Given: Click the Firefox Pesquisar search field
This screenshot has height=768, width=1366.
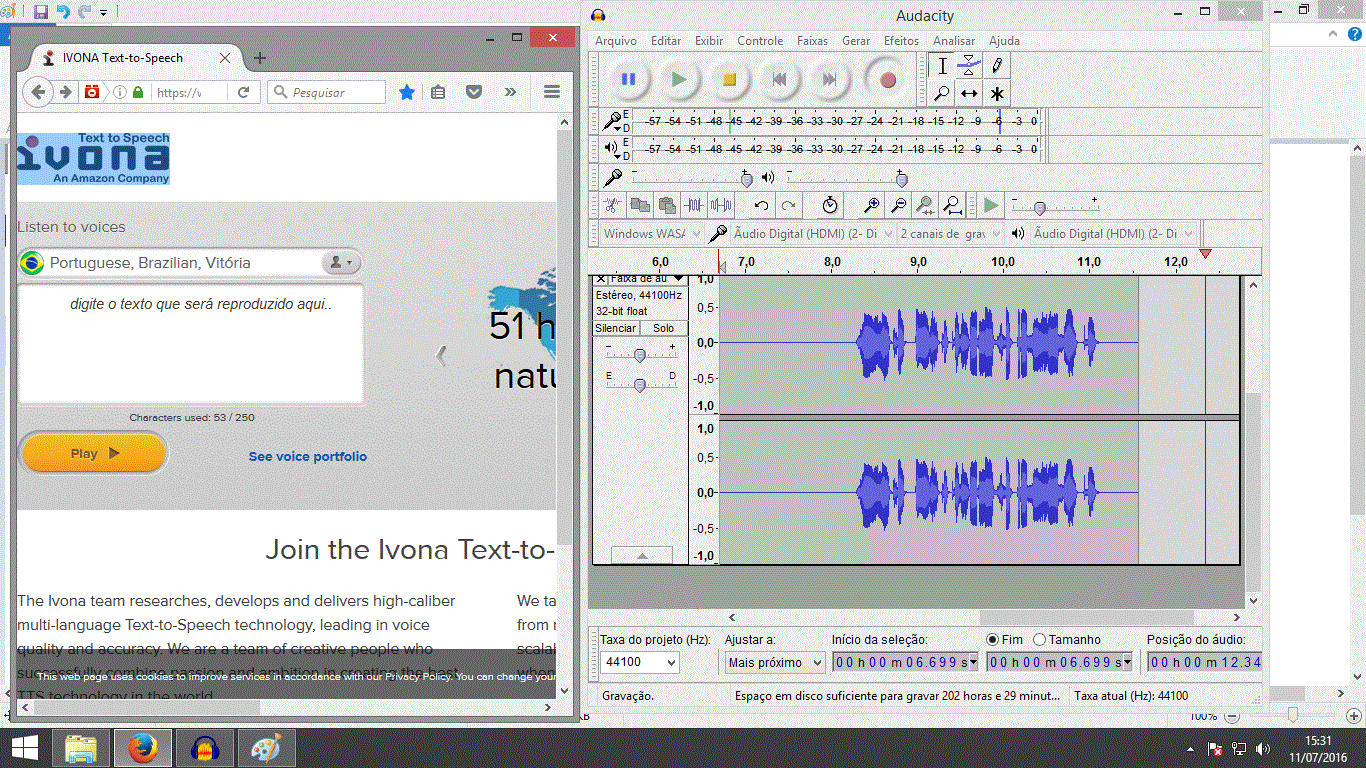Looking at the screenshot, I should 326,92.
